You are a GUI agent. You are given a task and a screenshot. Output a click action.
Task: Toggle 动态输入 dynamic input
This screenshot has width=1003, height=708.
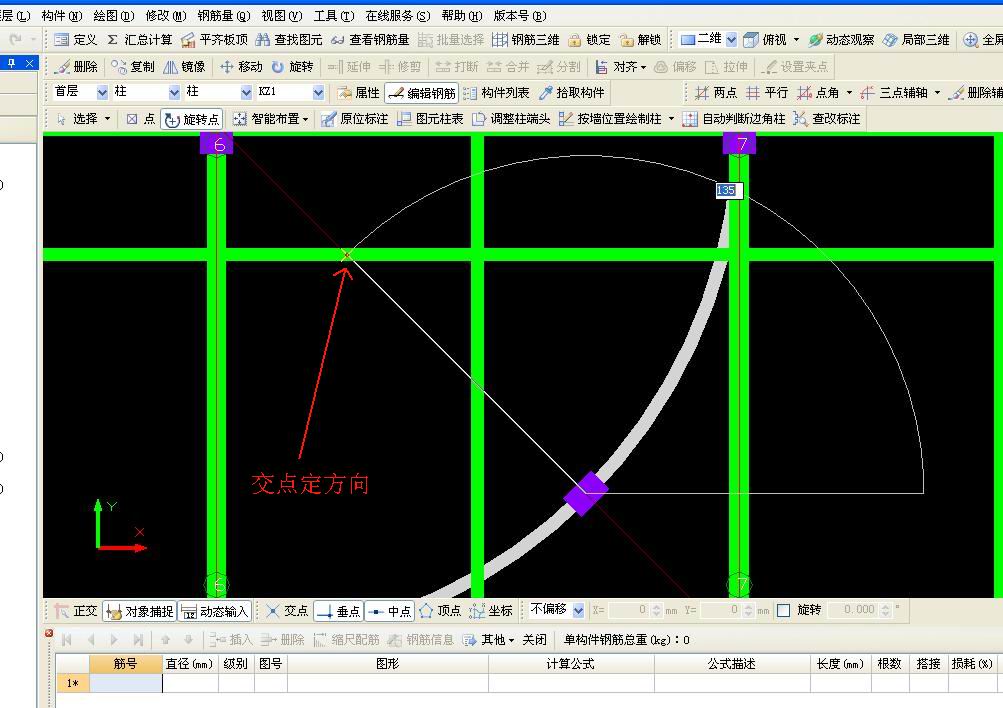[214, 611]
